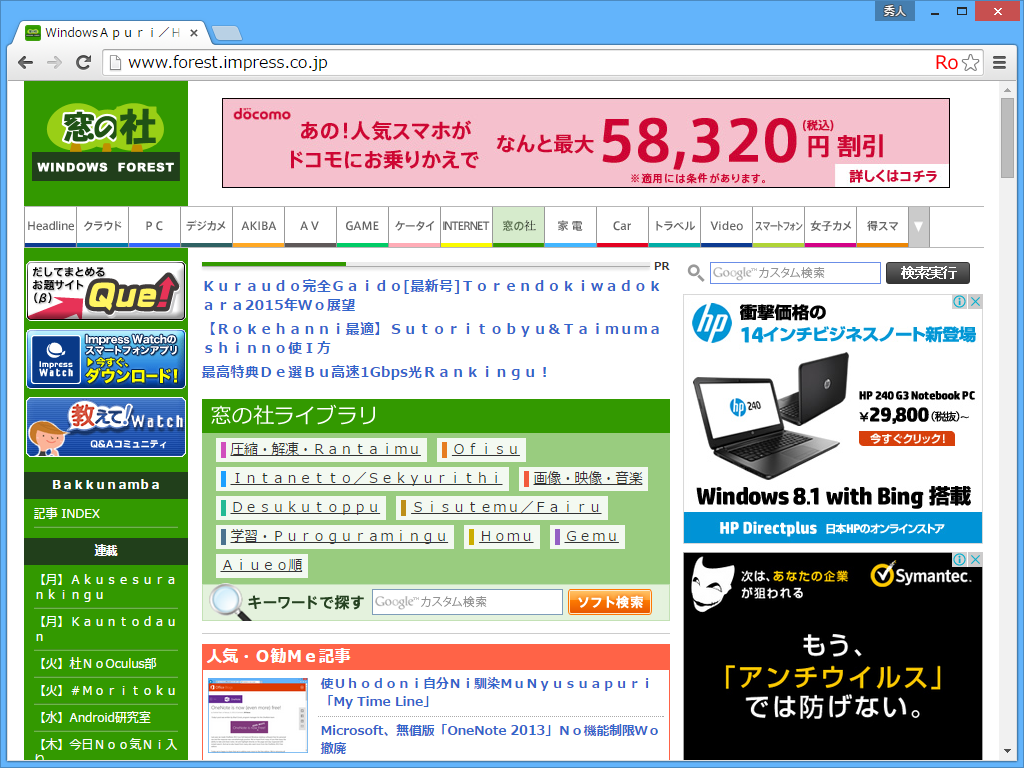Click the 秀人 profile badge in titlebar
Image resolution: width=1024 pixels, height=768 pixels.
pyautogui.click(x=893, y=10)
